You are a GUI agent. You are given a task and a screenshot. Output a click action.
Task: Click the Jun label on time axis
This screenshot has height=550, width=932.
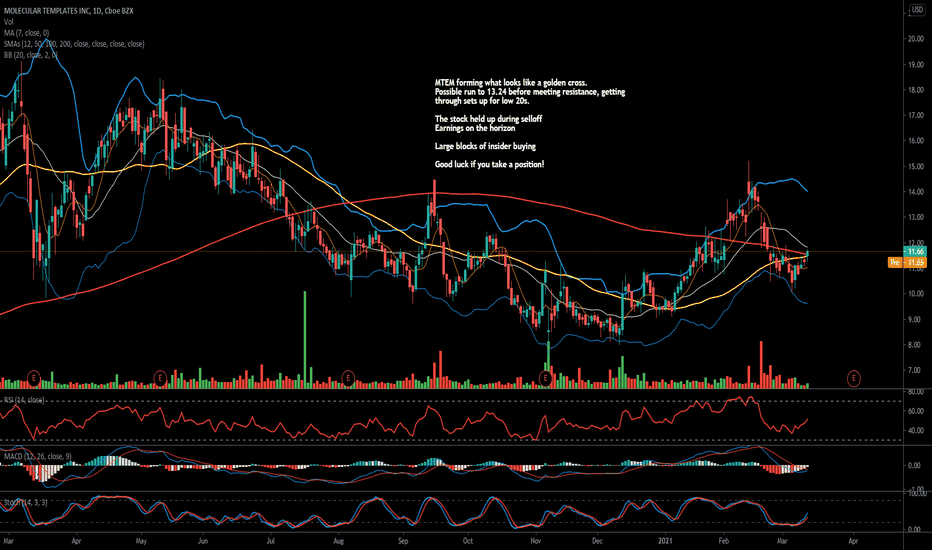coord(203,541)
